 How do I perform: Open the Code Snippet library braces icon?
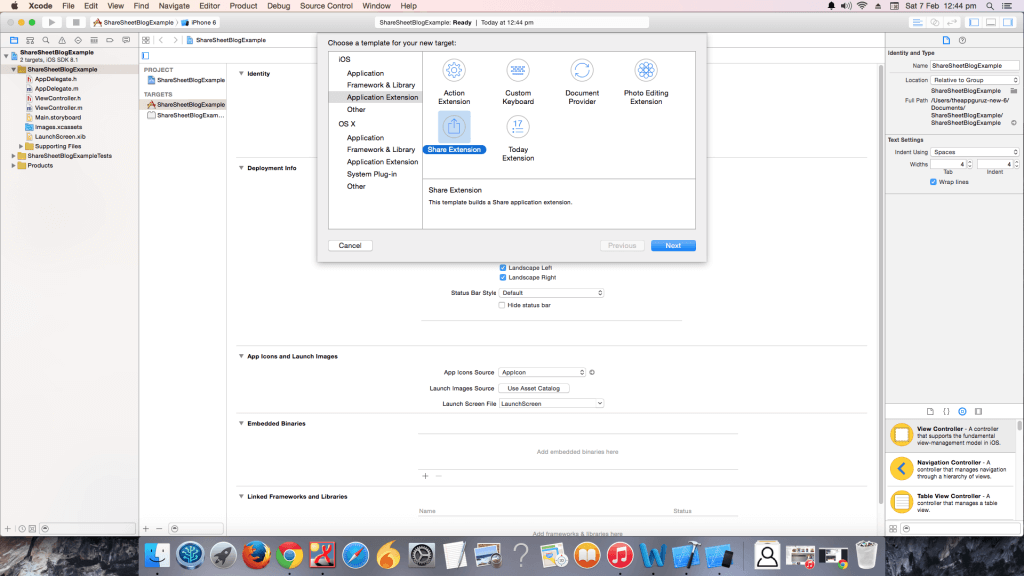tap(946, 411)
